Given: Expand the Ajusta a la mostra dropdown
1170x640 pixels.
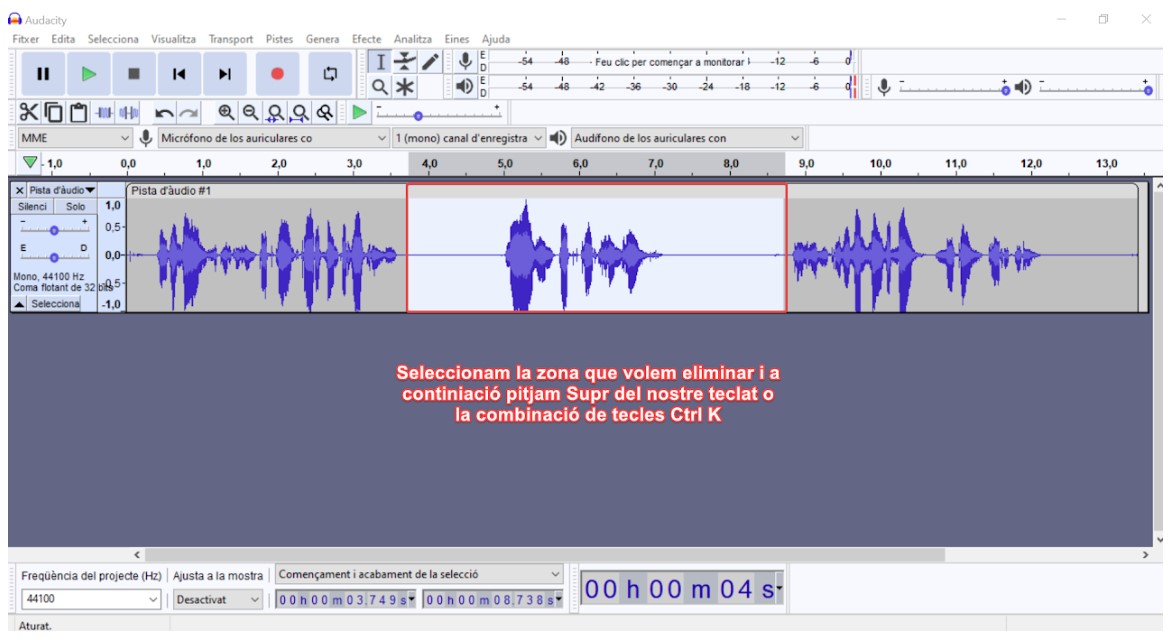Looking at the screenshot, I should point(217,600).
